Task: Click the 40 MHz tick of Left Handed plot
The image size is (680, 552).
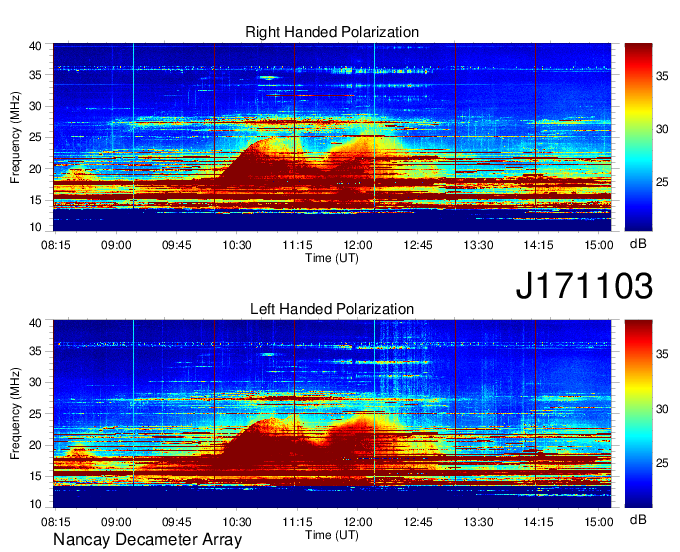Action: [x=35, y=323]
